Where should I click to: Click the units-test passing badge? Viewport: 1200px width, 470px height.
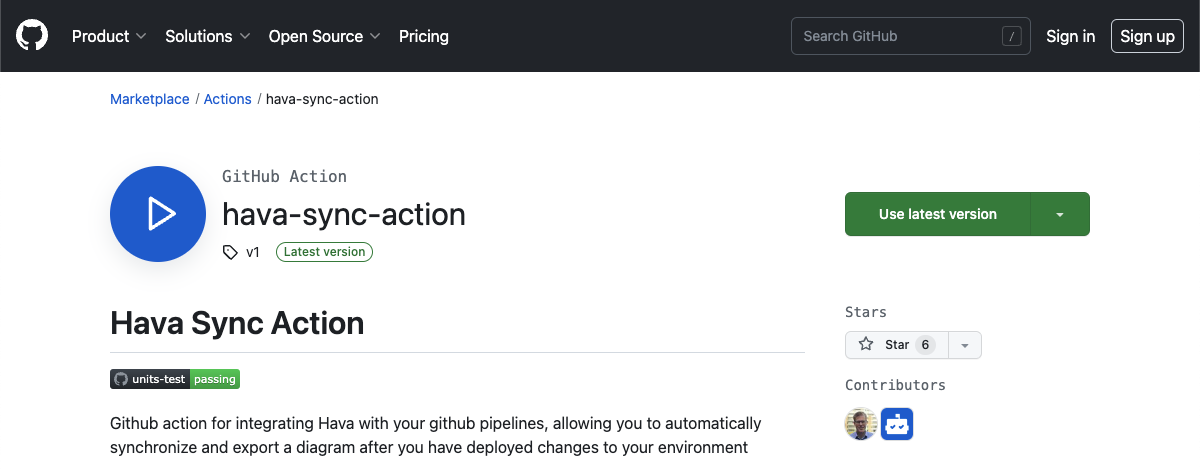[175, 379]
